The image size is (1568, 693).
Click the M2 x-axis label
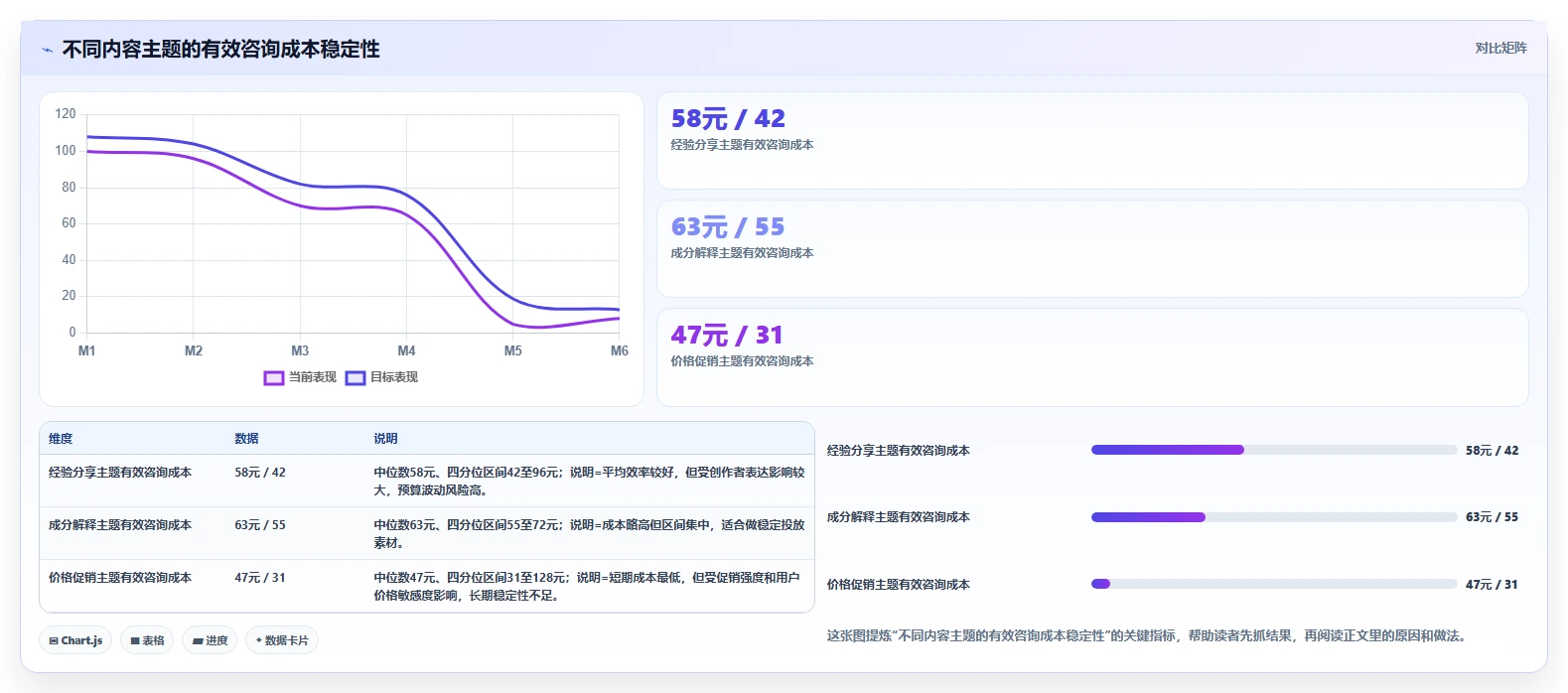click(194, 351)
